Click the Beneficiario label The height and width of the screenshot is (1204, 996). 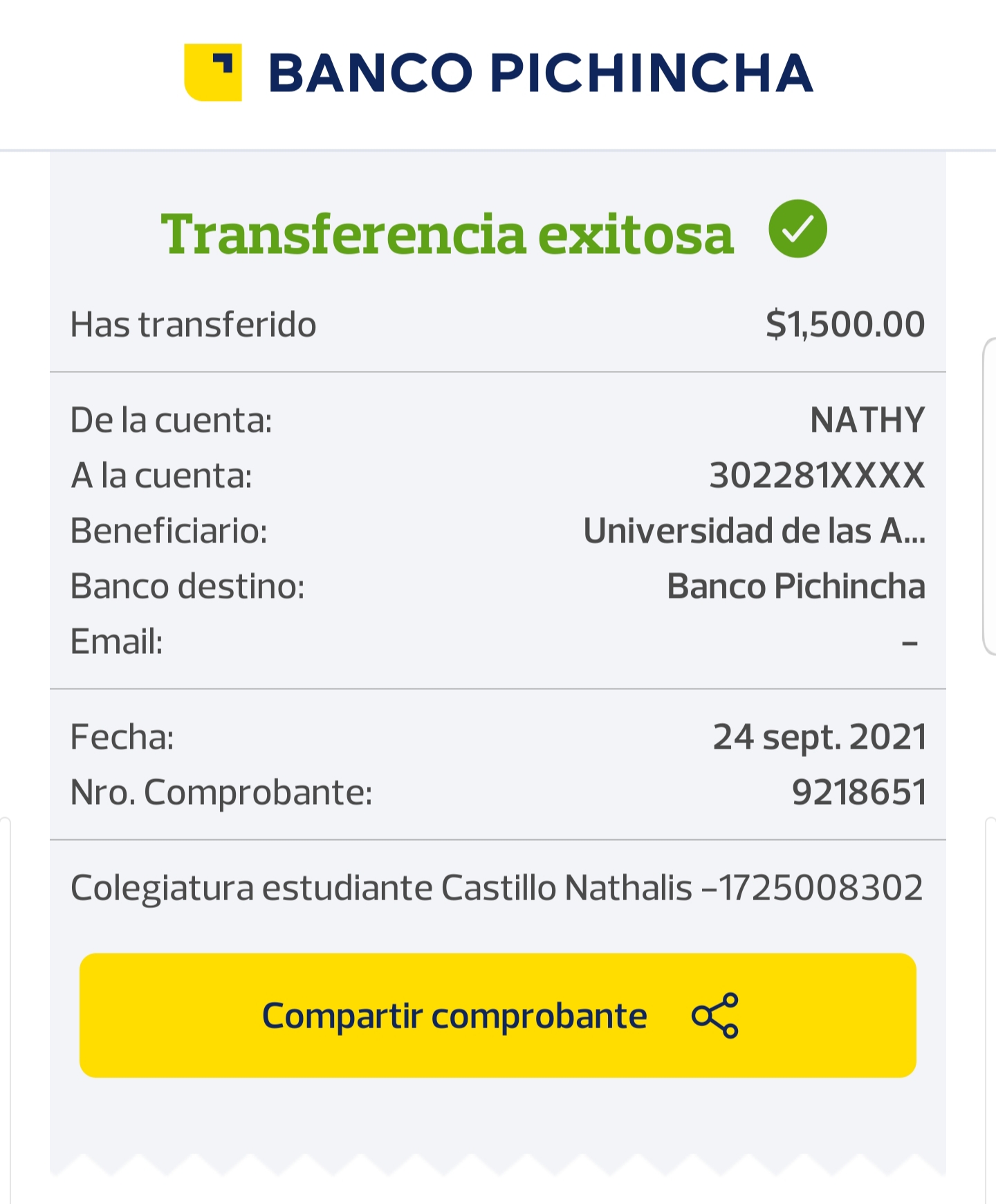point(169,531)
